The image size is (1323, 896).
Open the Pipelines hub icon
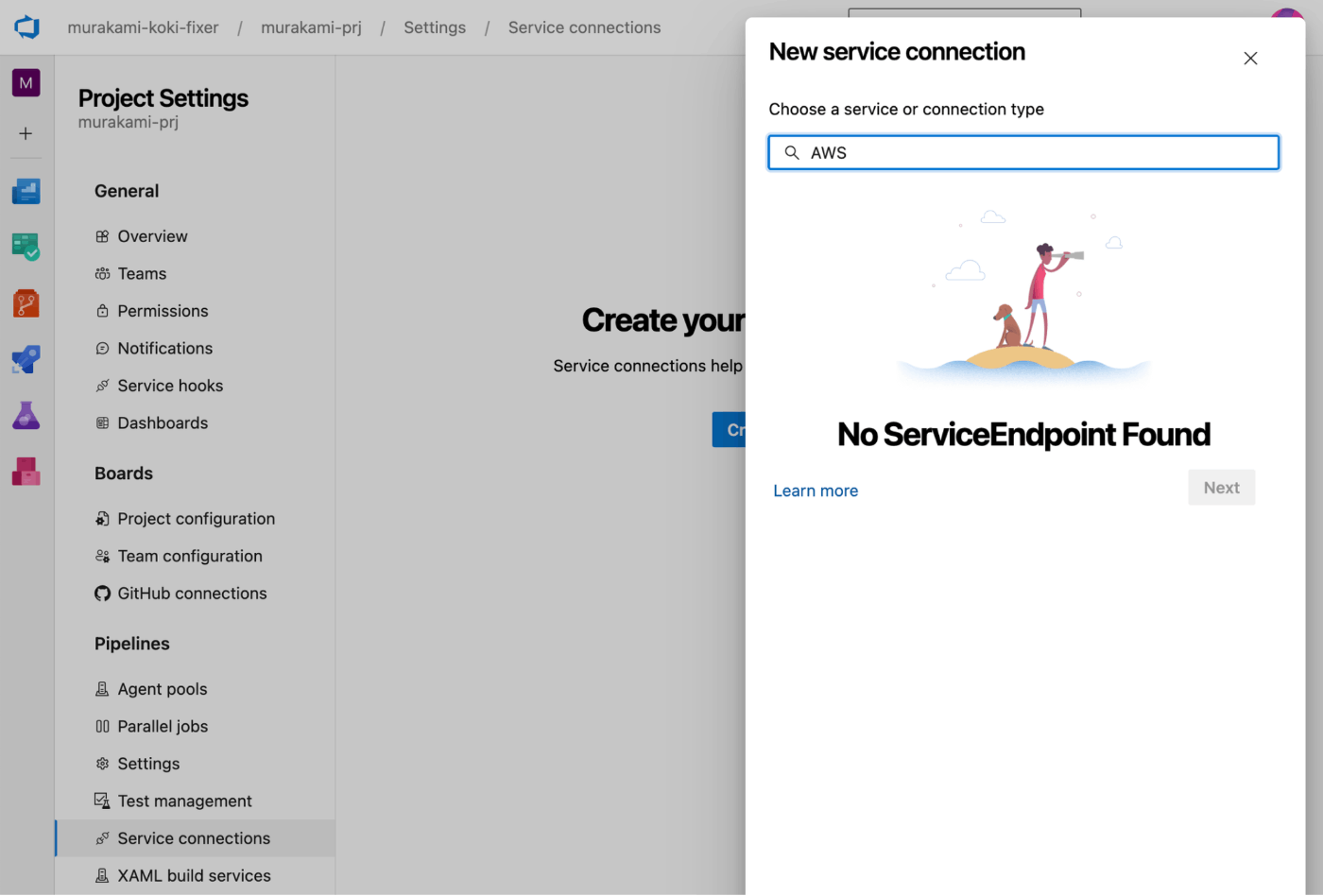pos(26,359)
